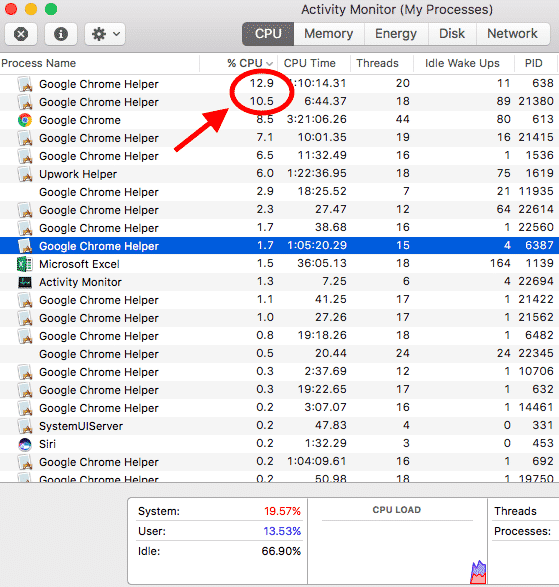Click the User 13.53% value
The image size is (559, 587).
[282, 531]
